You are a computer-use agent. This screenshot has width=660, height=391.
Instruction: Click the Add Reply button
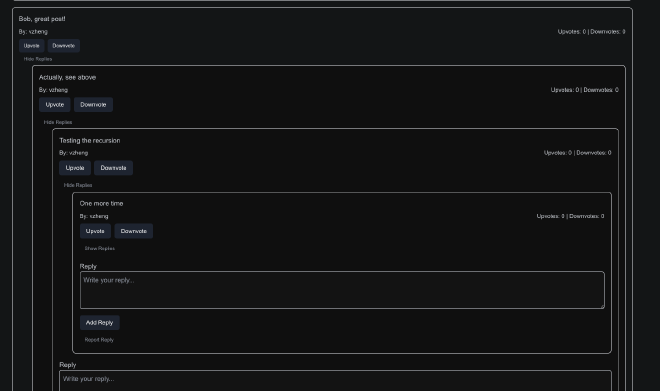100,323
